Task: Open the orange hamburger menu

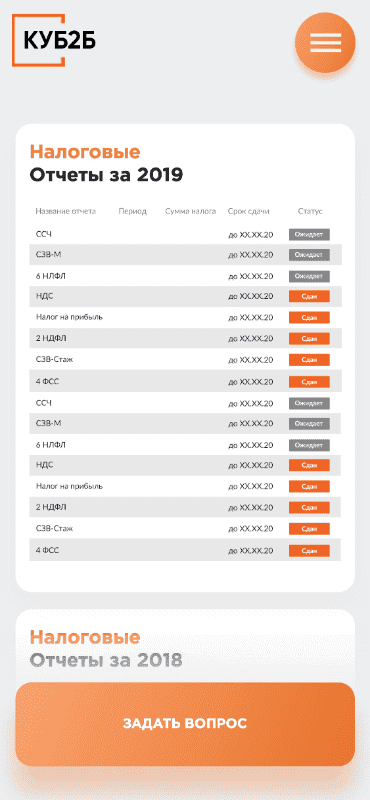Action: point(325,42)
